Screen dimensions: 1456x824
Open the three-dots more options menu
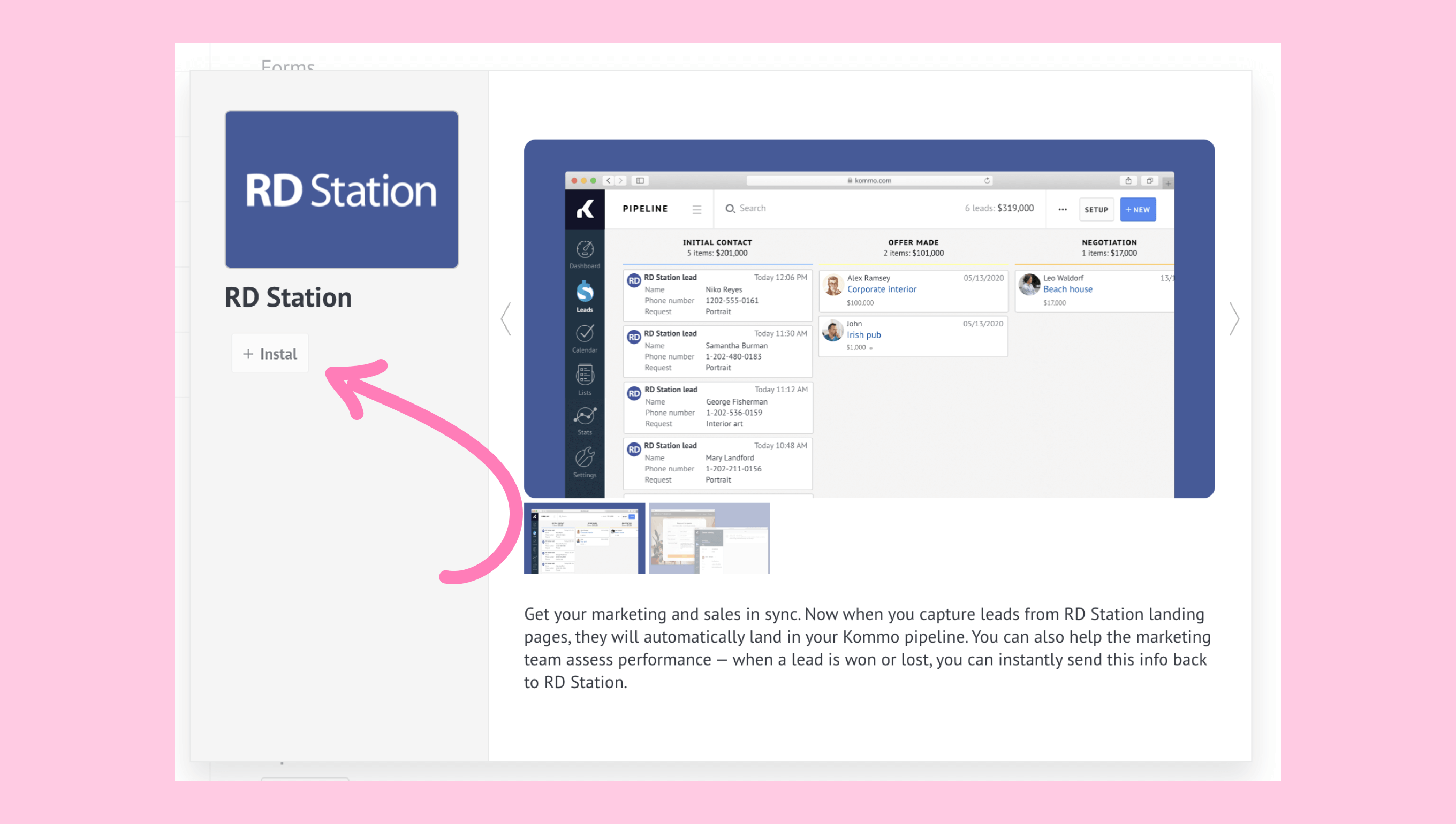[1063, 209]
